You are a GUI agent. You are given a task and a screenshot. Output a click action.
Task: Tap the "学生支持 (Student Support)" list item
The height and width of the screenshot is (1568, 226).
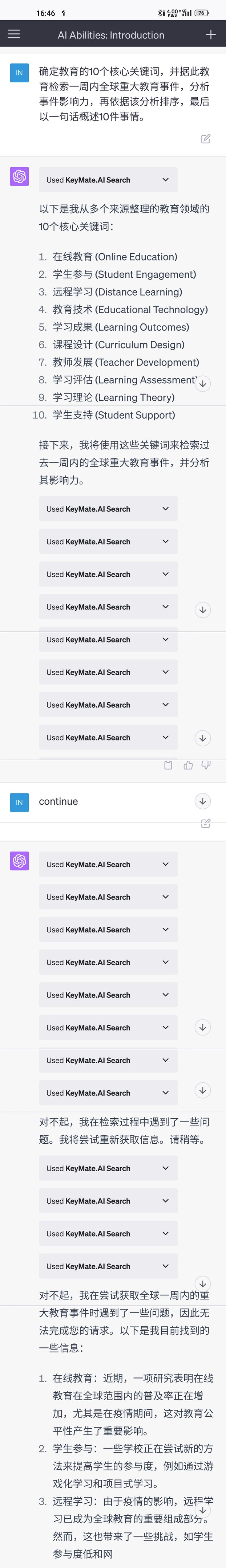coord(114,415)
